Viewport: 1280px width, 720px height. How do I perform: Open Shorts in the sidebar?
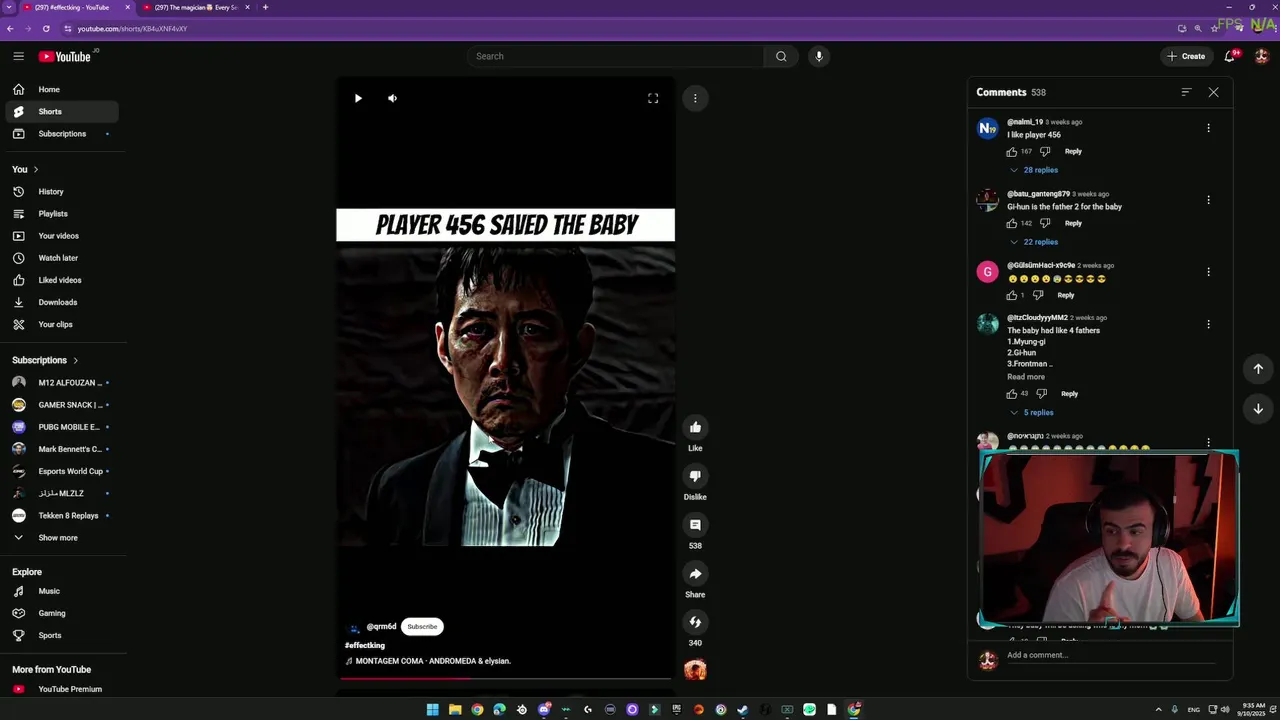coord(60,112)
